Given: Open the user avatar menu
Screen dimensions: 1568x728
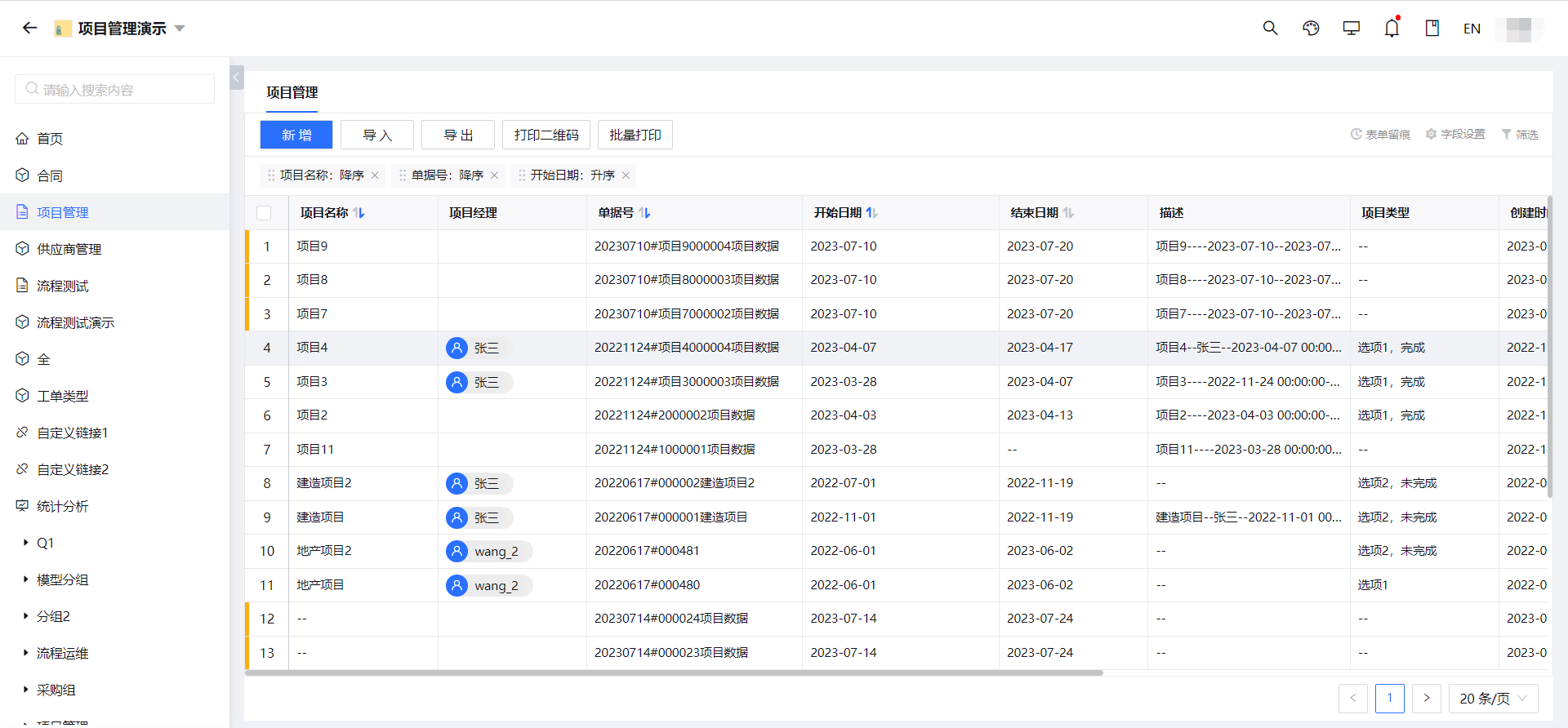Looking at the screenshot, I should [1519, 29].
